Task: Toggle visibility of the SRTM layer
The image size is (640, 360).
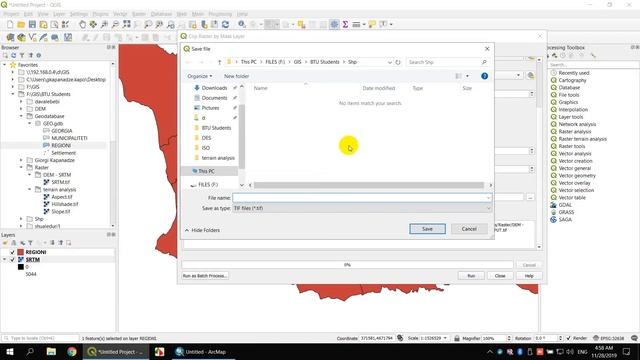Action: pos(12,260)
